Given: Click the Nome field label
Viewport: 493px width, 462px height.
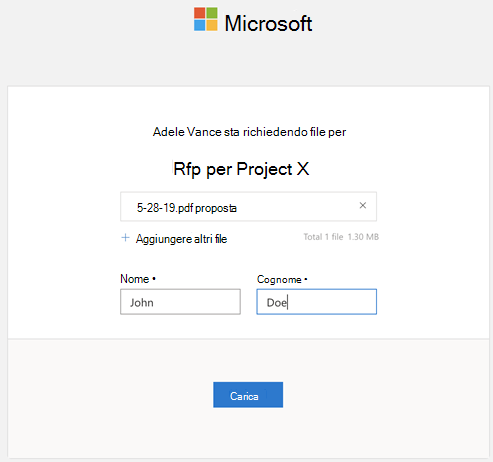Looking at the screenshot, I should point(135,279).
